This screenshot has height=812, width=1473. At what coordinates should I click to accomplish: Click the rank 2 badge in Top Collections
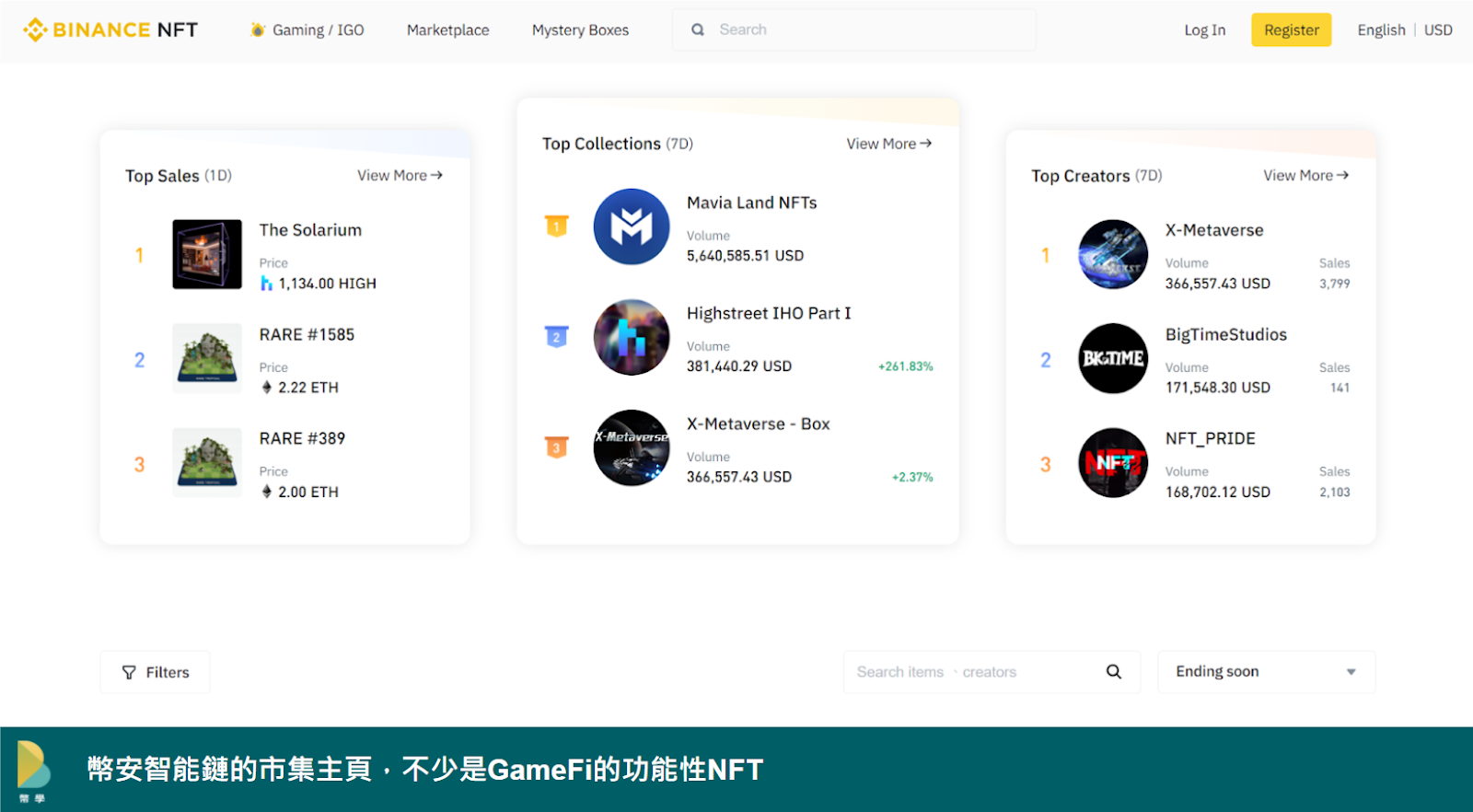point(556,336)
